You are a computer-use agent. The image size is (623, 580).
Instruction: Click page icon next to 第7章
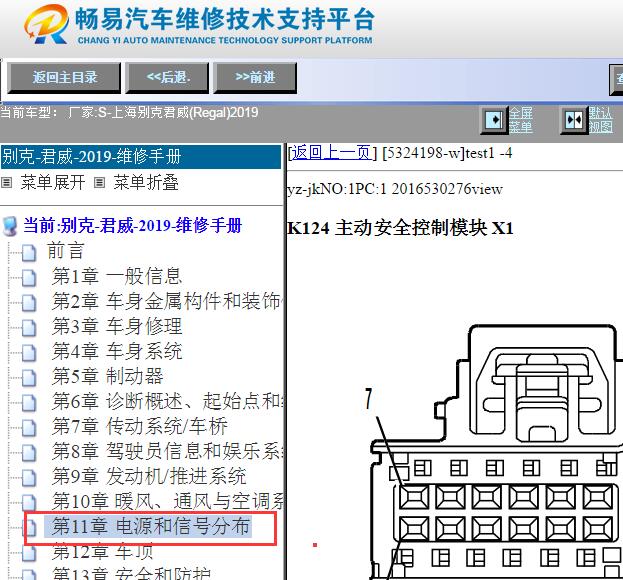pos(29,428)
